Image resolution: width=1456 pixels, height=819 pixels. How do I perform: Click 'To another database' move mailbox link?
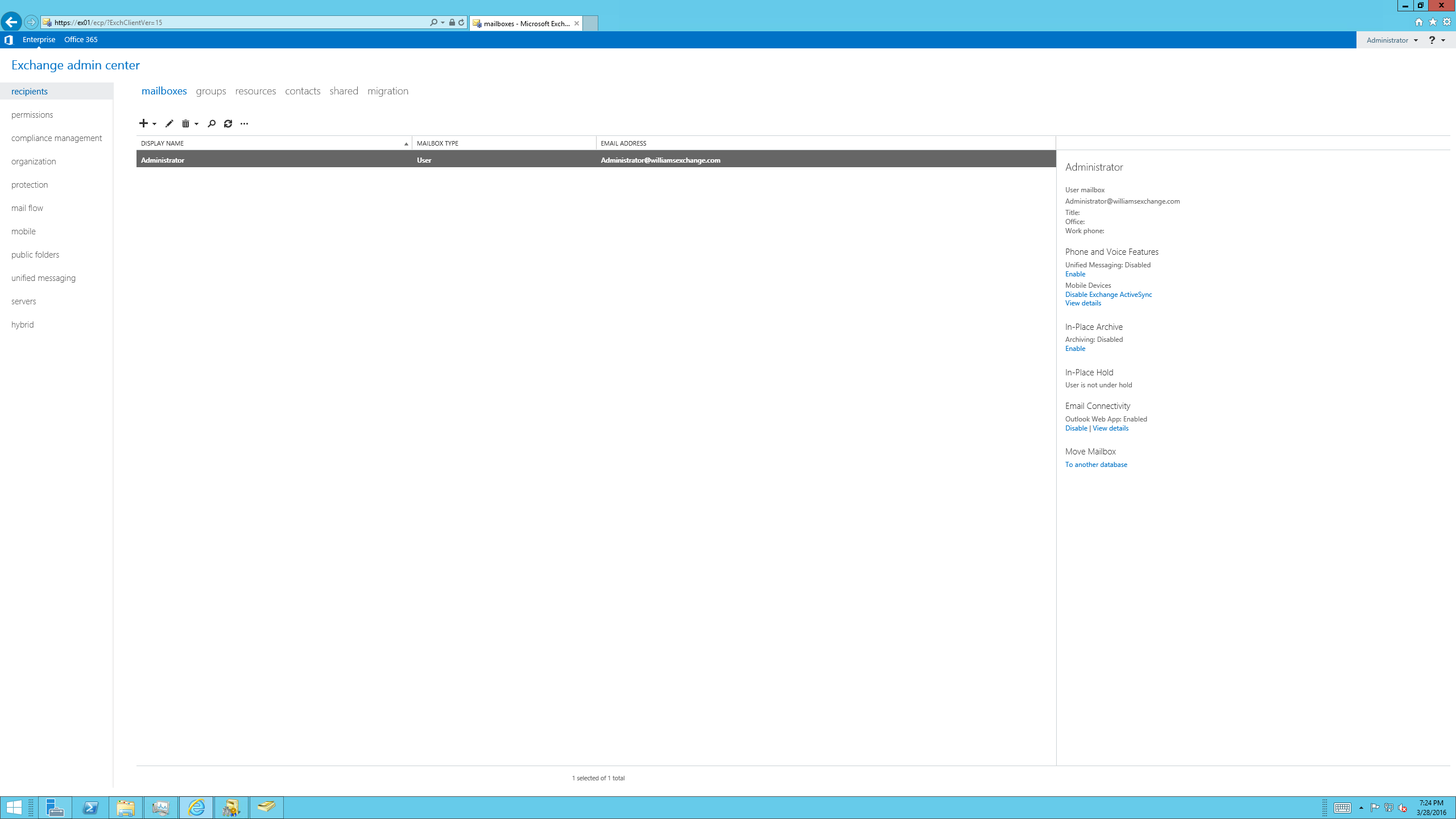[x=1096, y=464]
